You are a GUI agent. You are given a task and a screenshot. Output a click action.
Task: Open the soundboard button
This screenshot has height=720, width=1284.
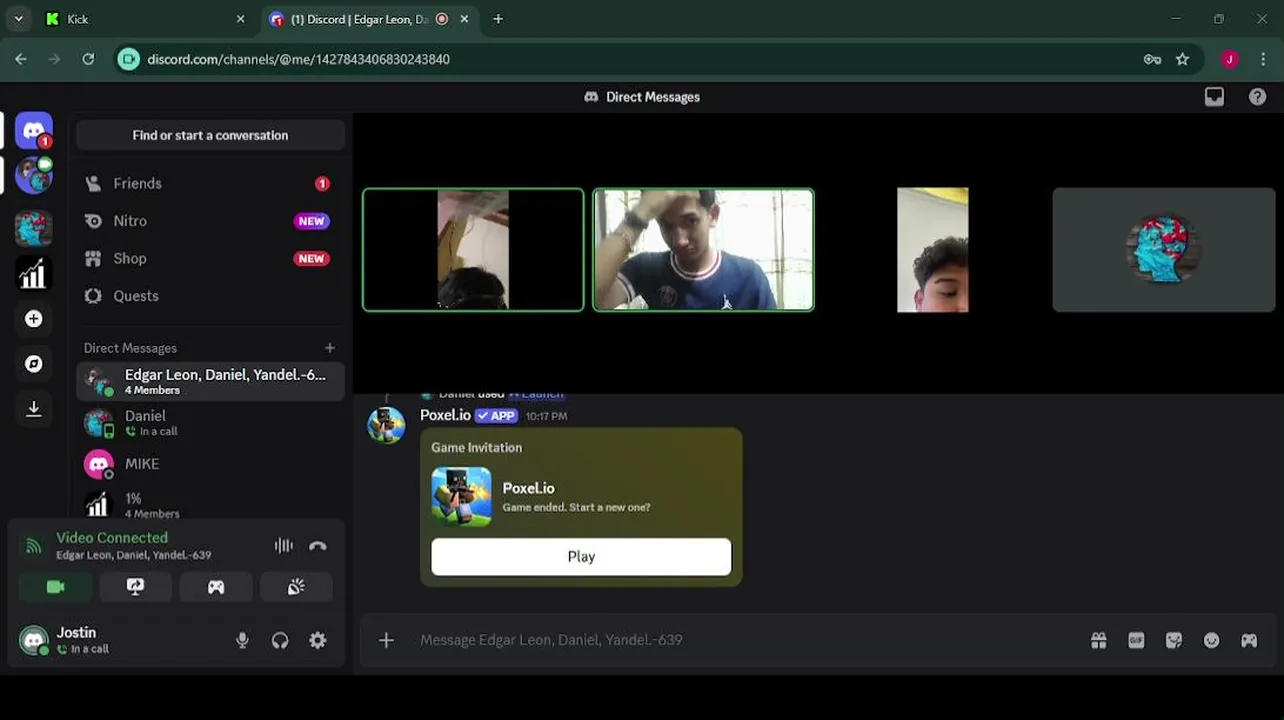[x=296, y=587]
